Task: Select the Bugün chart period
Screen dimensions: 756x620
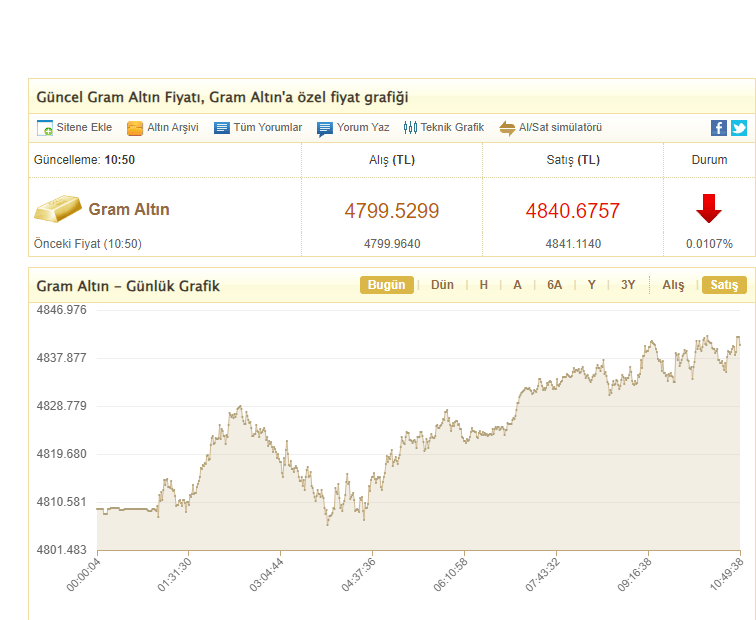Action: click(386, 285)
